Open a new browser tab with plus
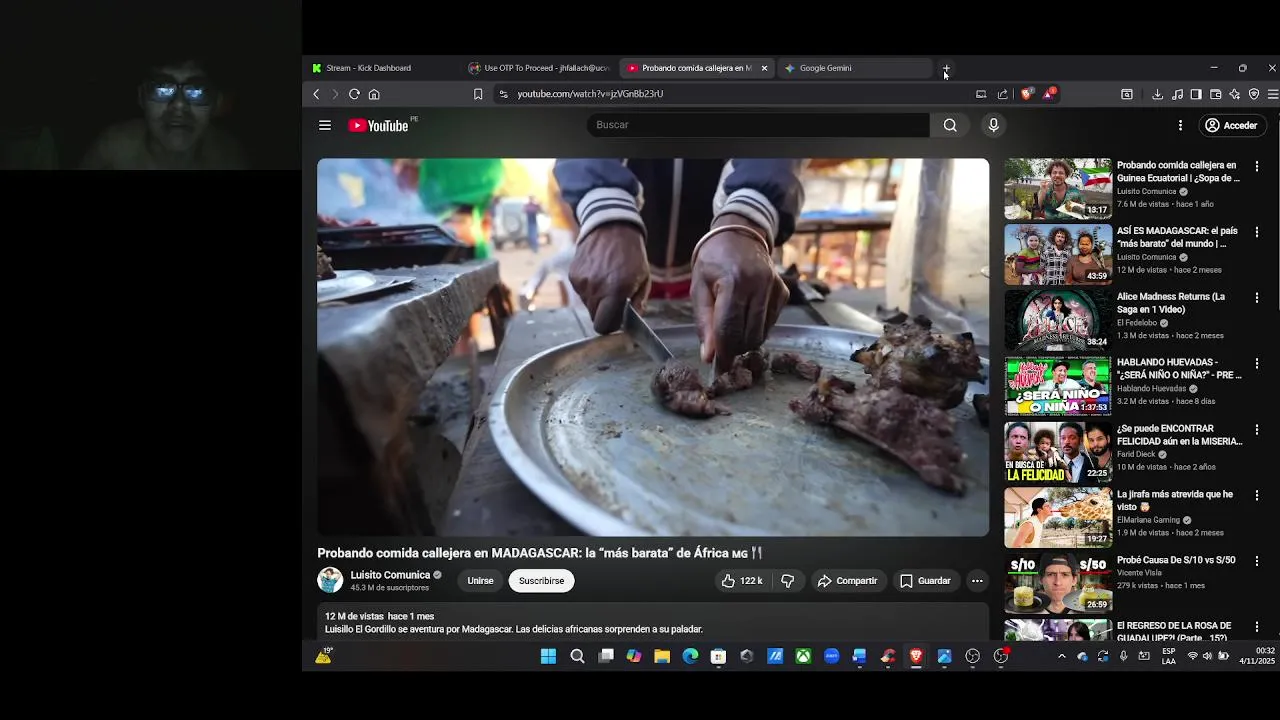The image size is (1280, 720). pyautogui.click(x=946, y=68)
